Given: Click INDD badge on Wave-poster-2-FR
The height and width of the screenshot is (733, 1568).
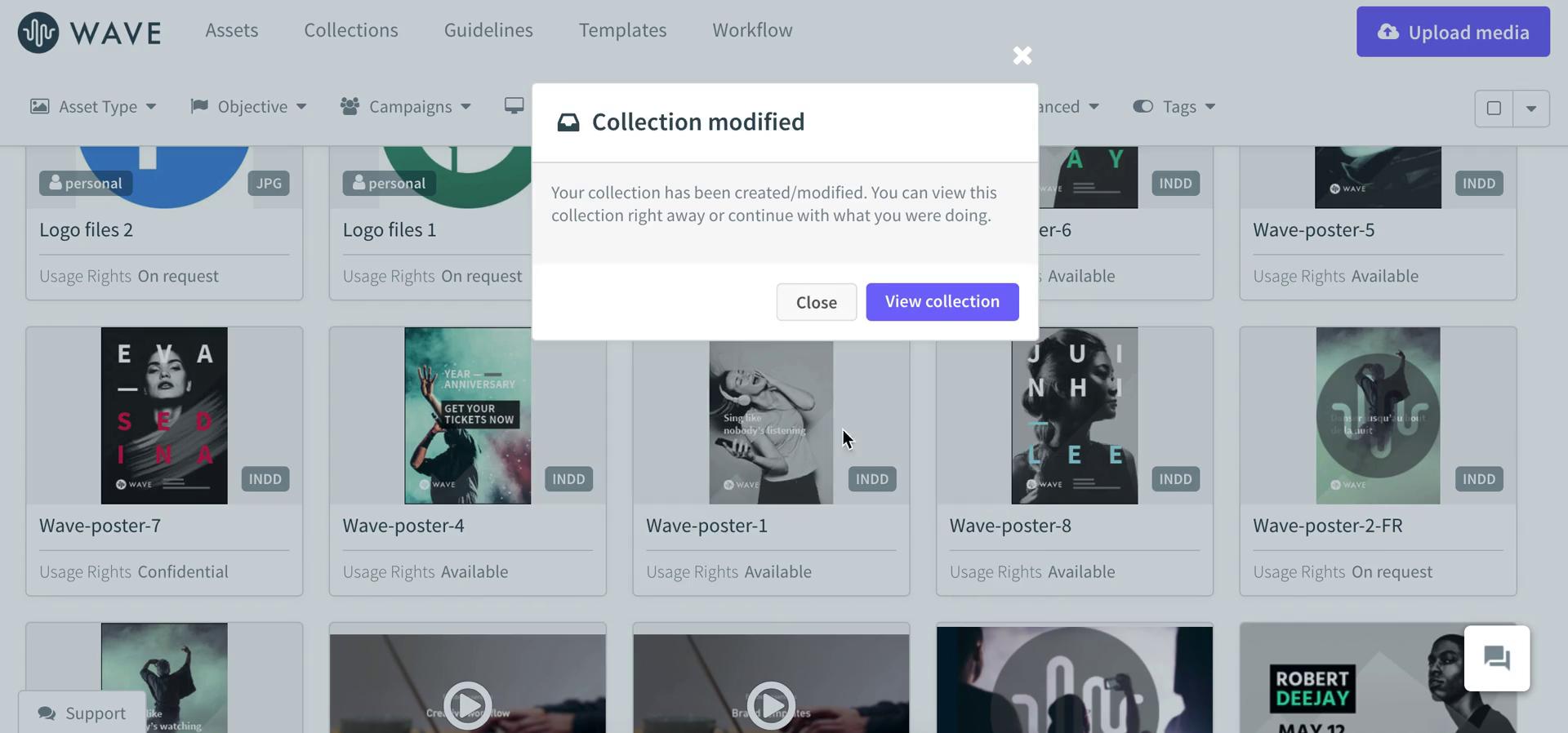Looking at the screenshot, I should click(1479, 479).
